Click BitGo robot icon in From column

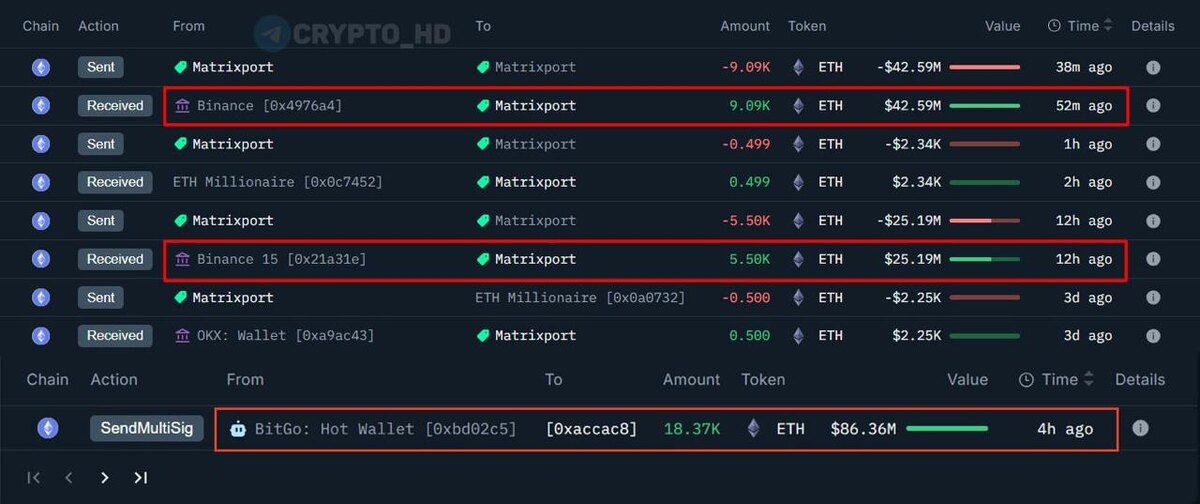click(x=238, y=428)
